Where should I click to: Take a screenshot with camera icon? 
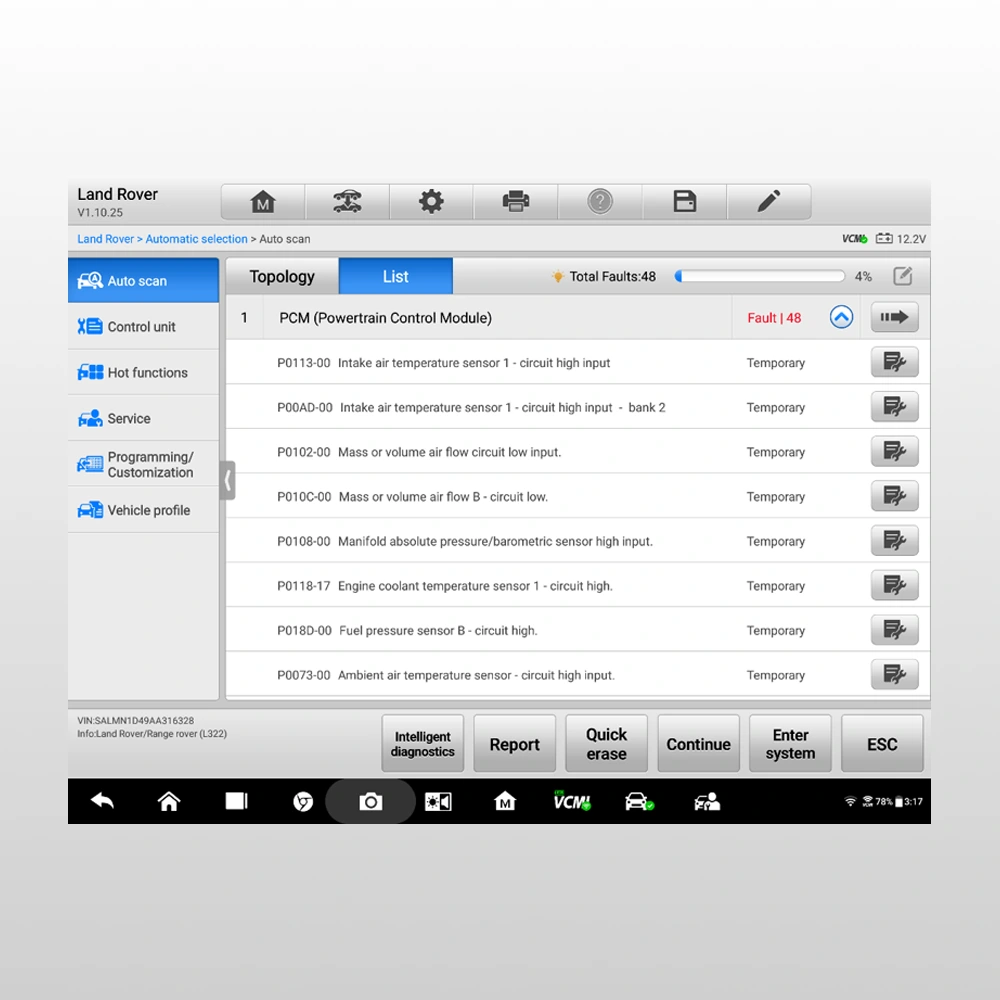click(371, 802)
